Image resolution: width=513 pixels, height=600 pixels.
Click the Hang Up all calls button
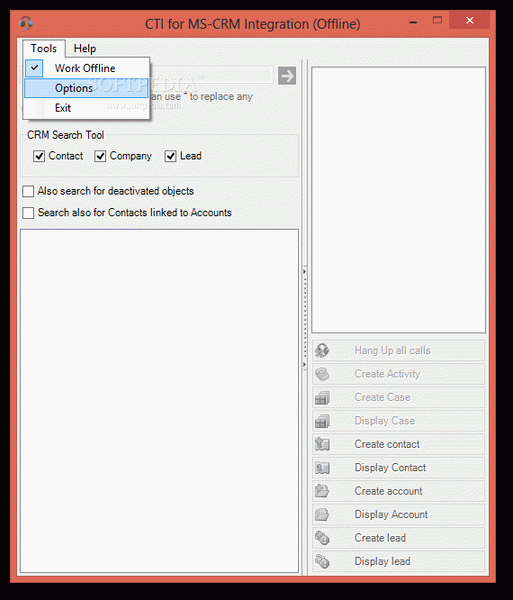tap(399, 351)
